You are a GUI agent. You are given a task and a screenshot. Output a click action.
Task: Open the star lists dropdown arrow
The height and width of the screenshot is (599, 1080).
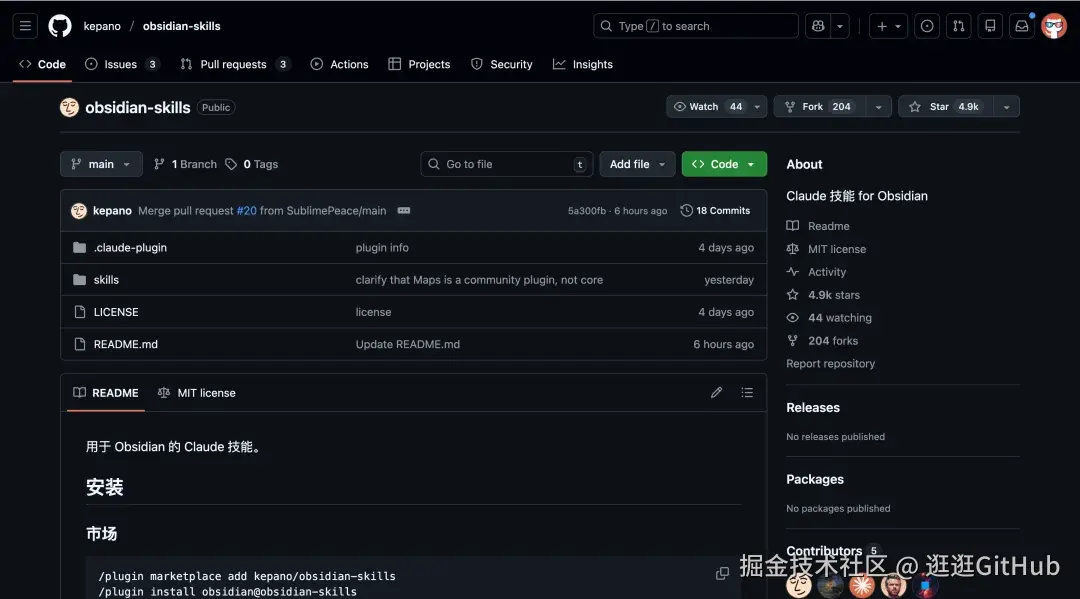click(x=1006, y=107)
